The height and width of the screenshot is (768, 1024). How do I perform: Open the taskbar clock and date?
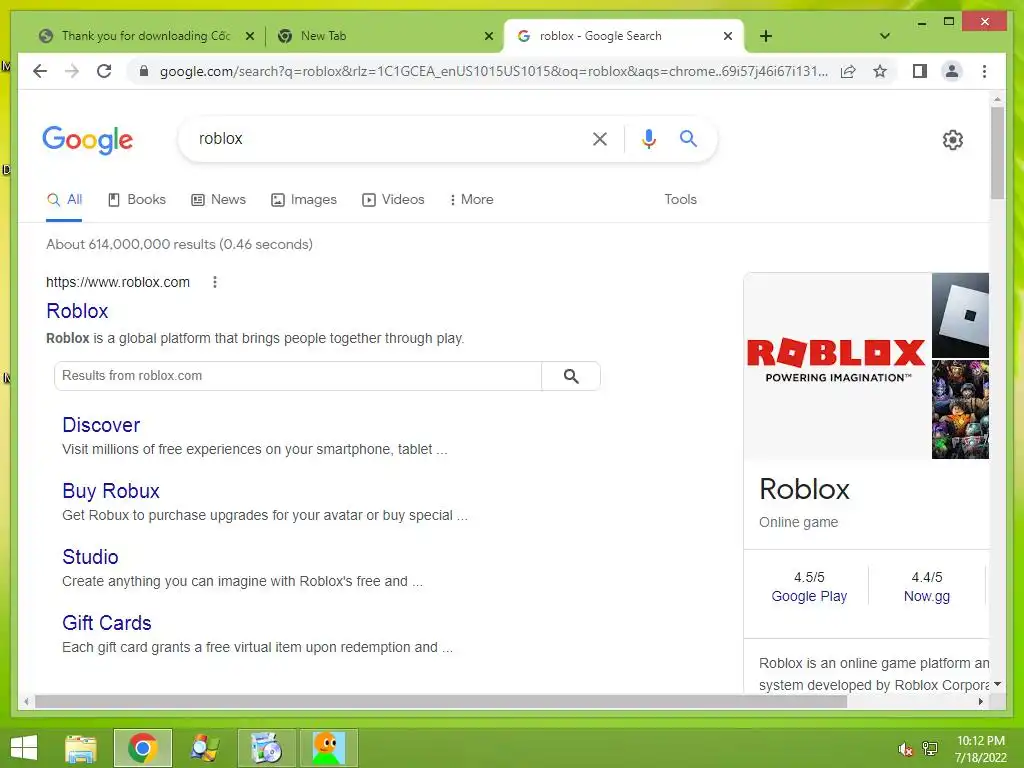[x=980, y=749]
